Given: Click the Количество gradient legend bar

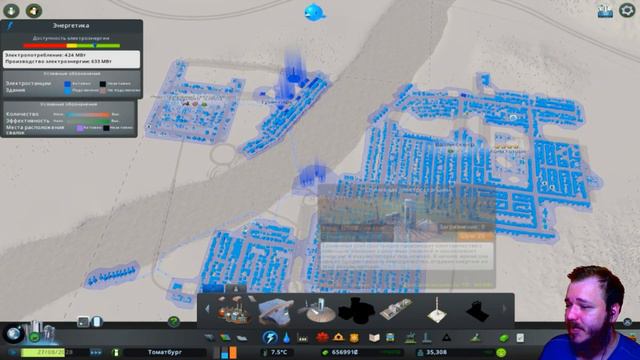Looking at the screenshot, I should click(88, 115).
